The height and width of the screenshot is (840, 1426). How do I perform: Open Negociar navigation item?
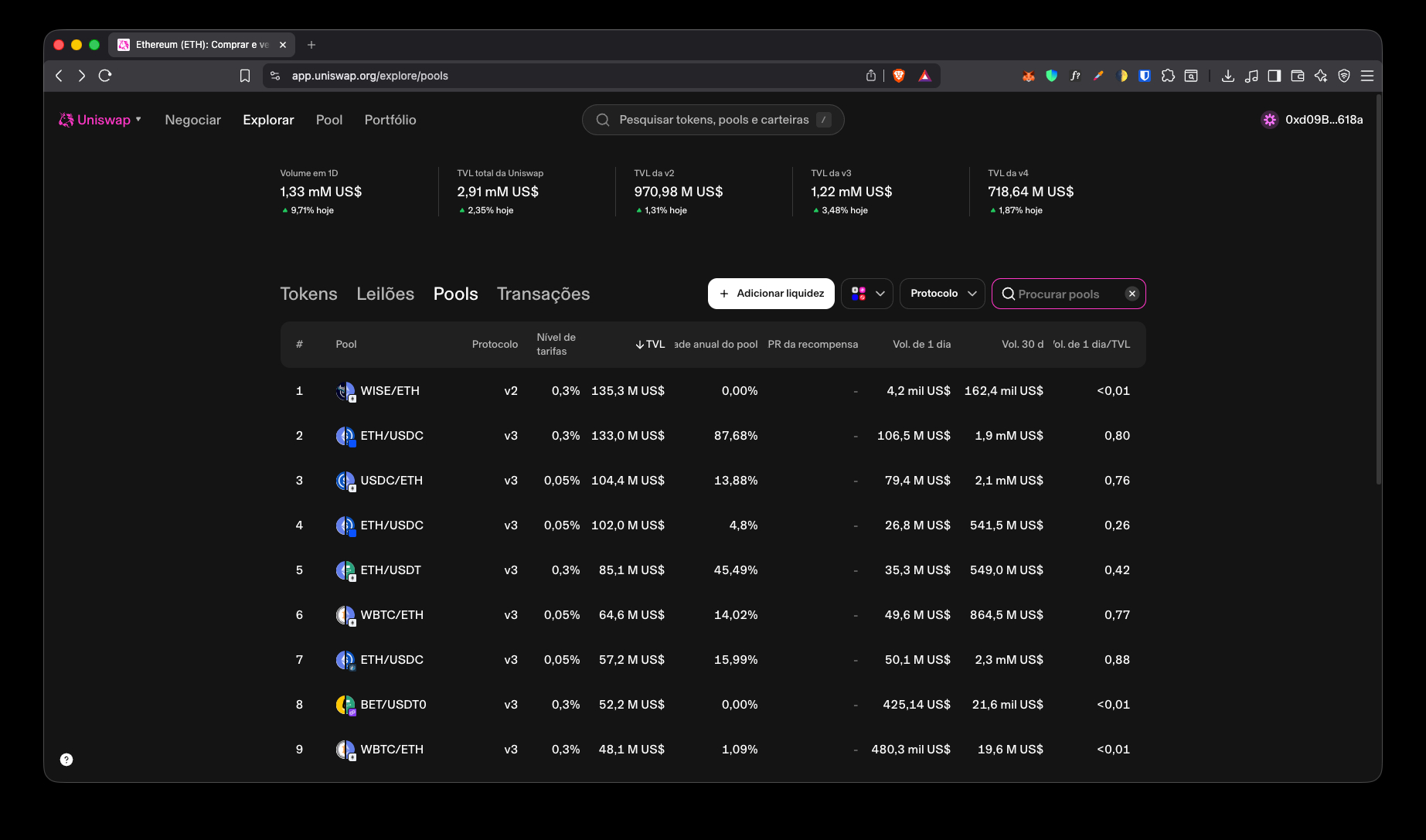193,120
